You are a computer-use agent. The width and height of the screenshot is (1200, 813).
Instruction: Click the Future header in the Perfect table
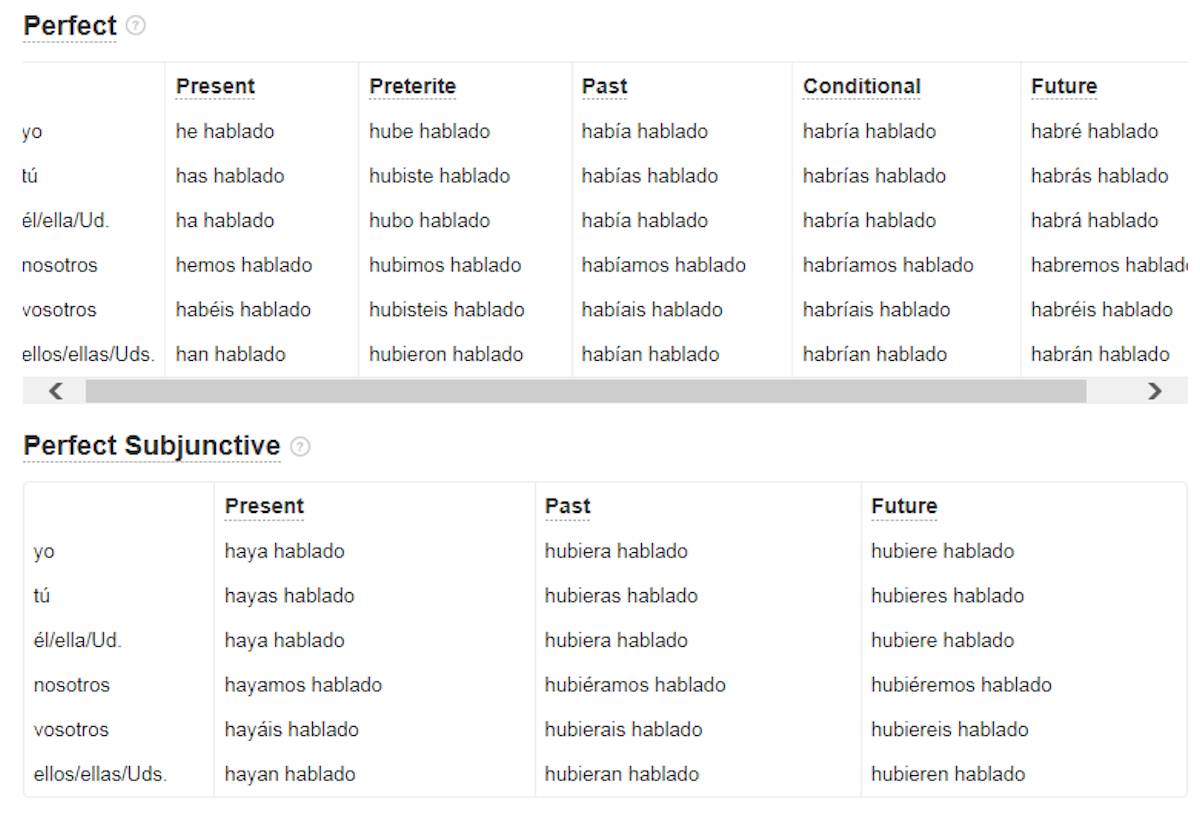pos(1064,87)
